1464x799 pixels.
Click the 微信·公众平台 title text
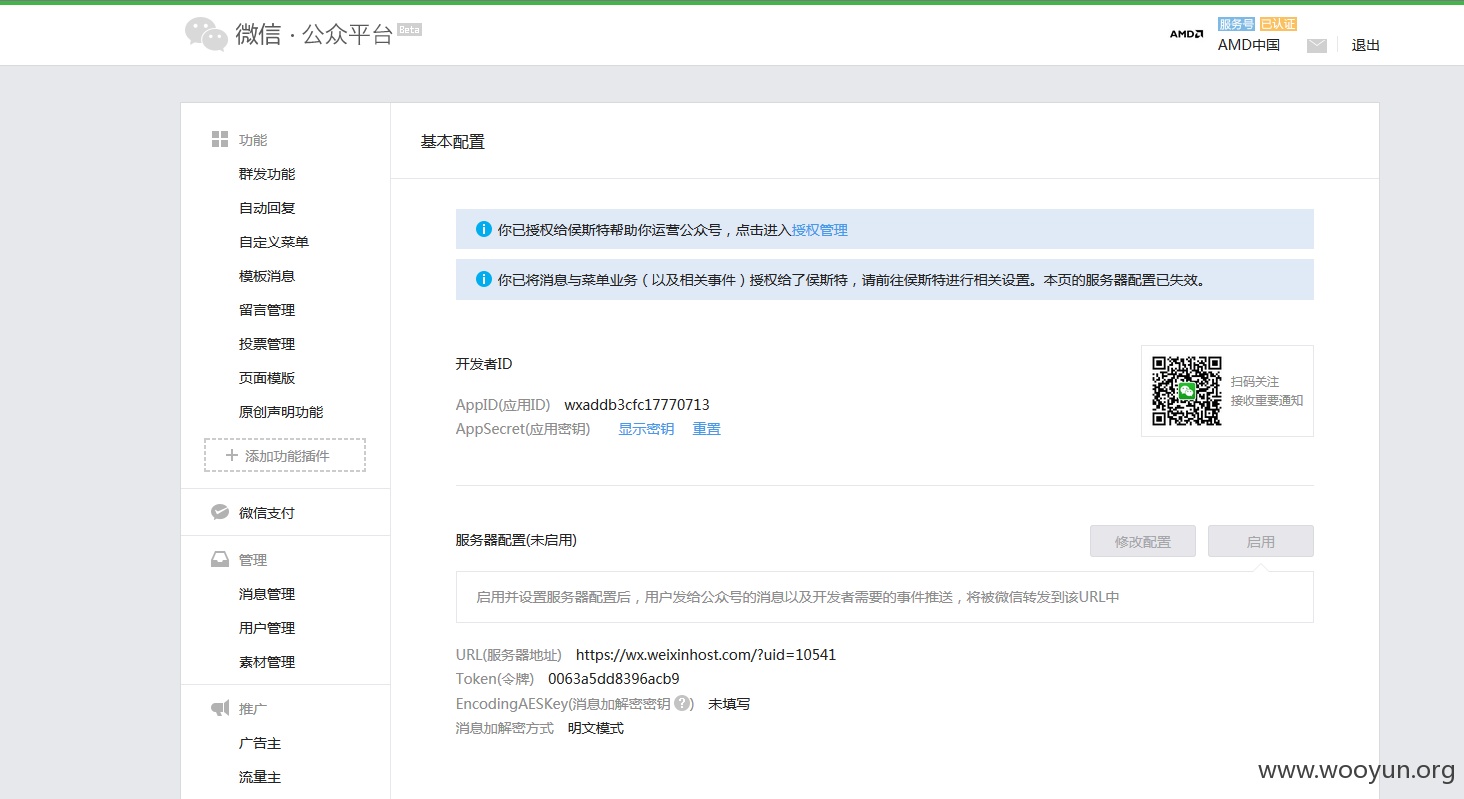click(314, 35)
